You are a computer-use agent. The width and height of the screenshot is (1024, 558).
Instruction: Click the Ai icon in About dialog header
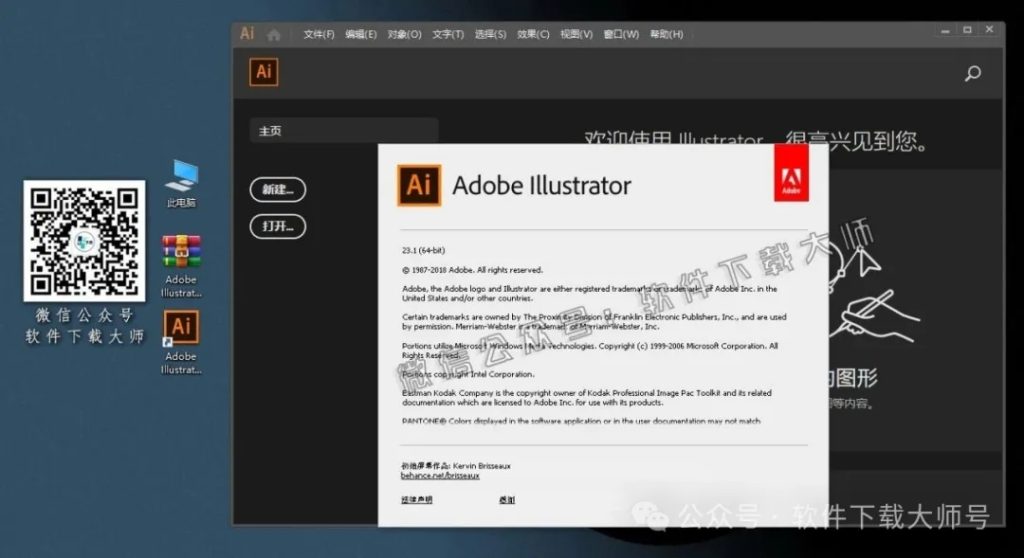(x=419, y=185)
